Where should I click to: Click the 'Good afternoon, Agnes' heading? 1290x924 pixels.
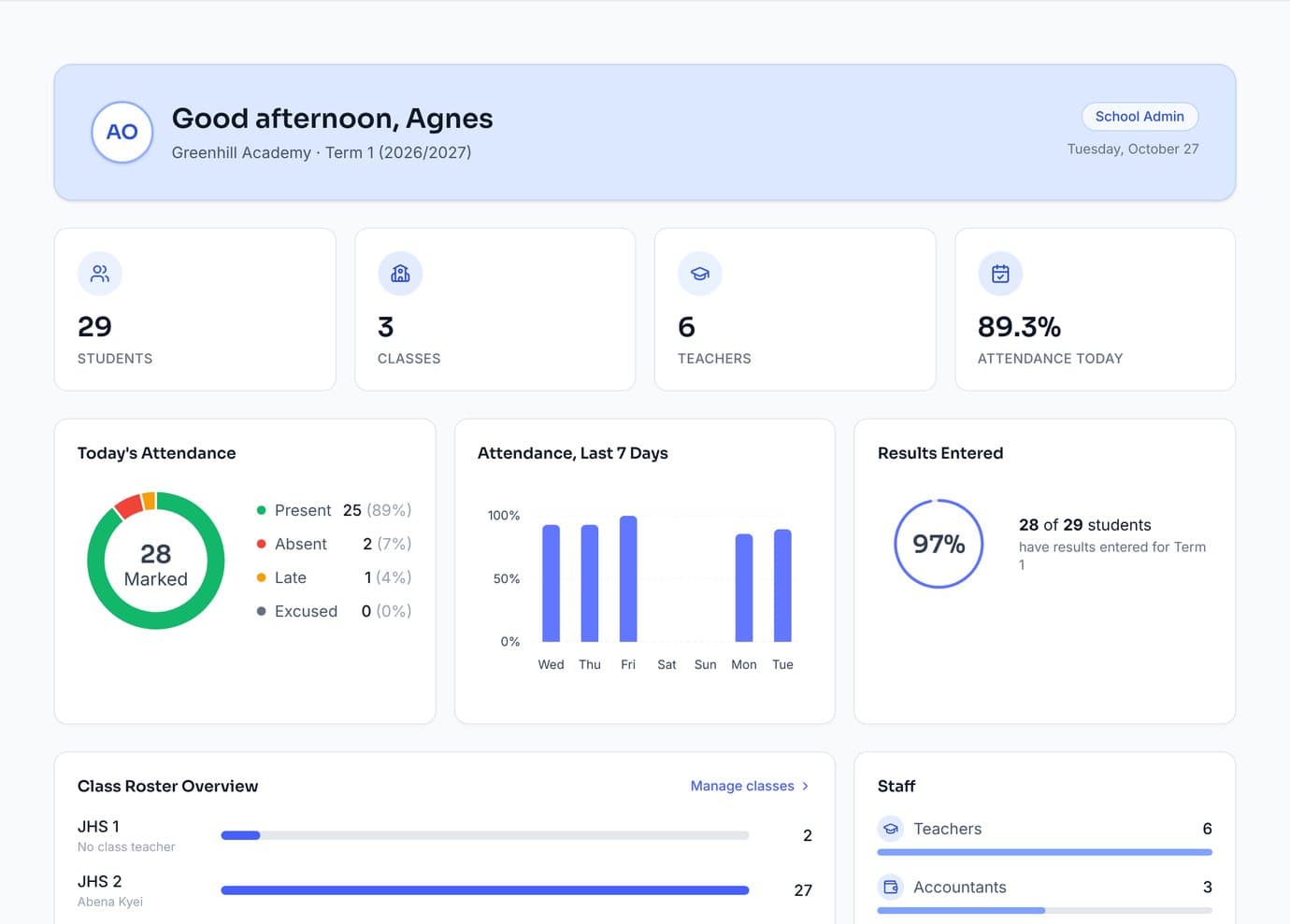333,119
